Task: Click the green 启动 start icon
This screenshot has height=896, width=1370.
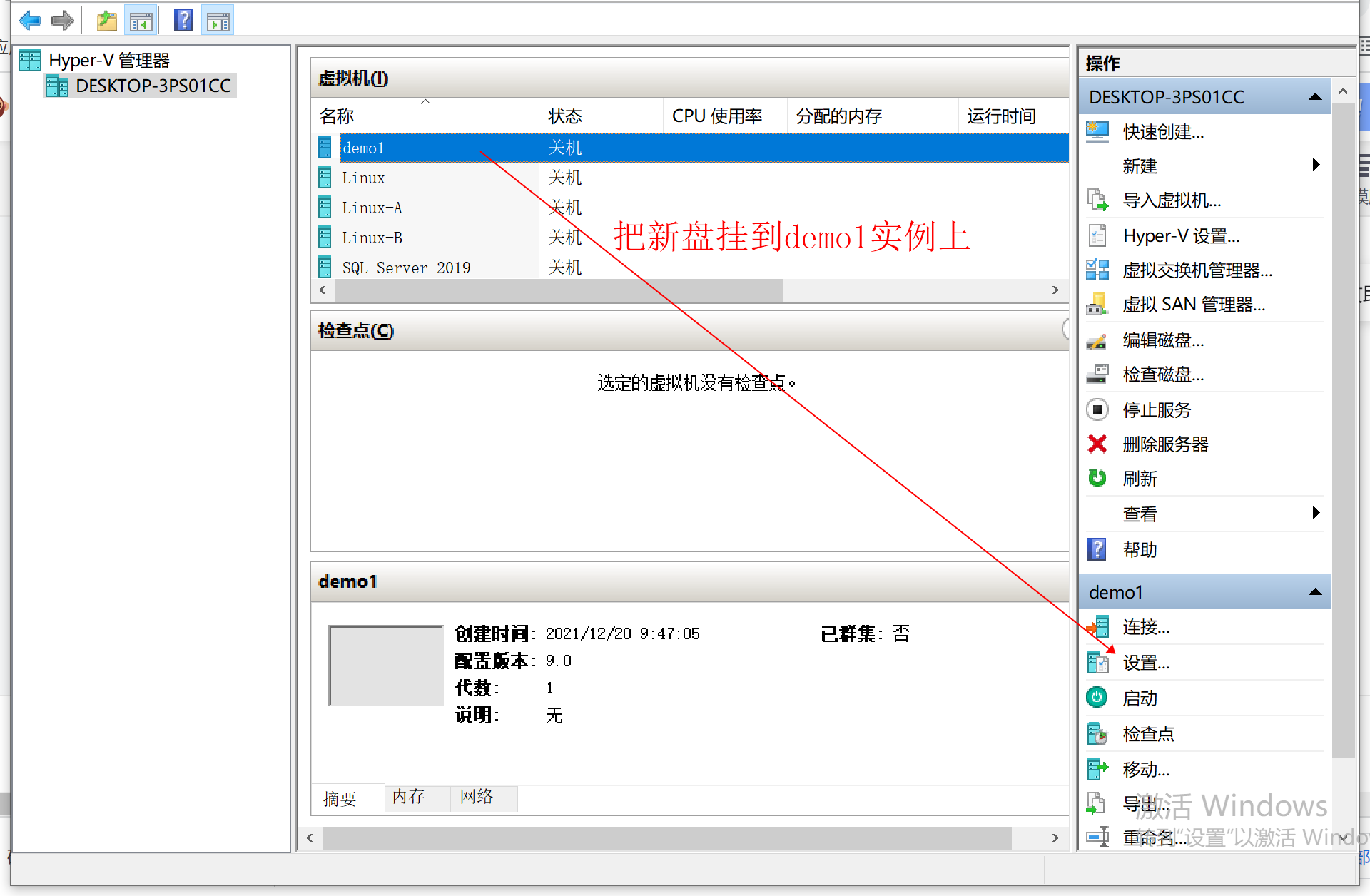Action: pyautogui.click(x=1097, y=698)
